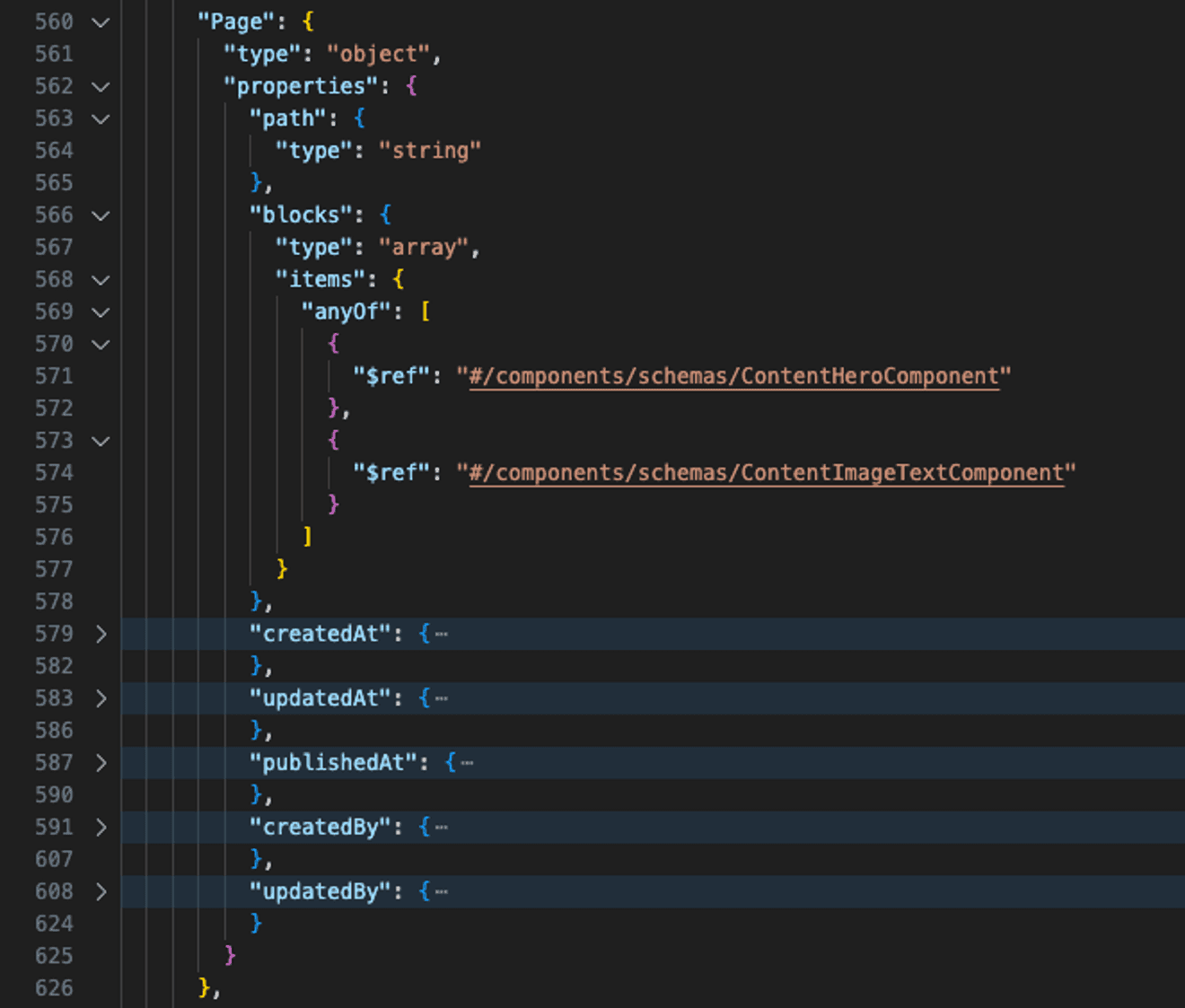This screenshot has height=1008, width=1185.
Task: Click line number 626 in the gutter
Action: click(x=54, y=988)
